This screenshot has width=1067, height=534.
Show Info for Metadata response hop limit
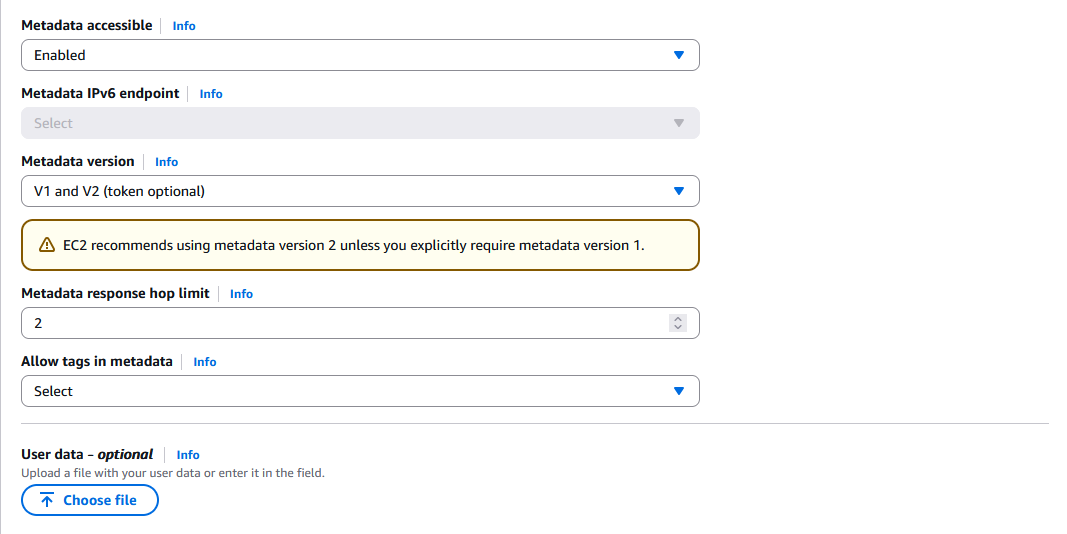[x=241, y=294]
